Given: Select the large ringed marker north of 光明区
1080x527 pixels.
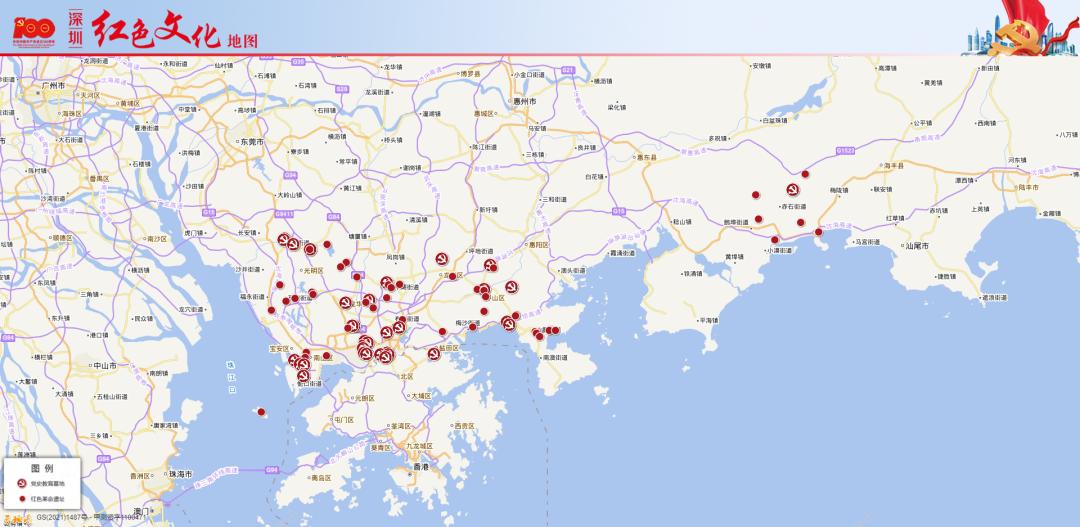Looking at the screenshot, I should click(310, 249).
